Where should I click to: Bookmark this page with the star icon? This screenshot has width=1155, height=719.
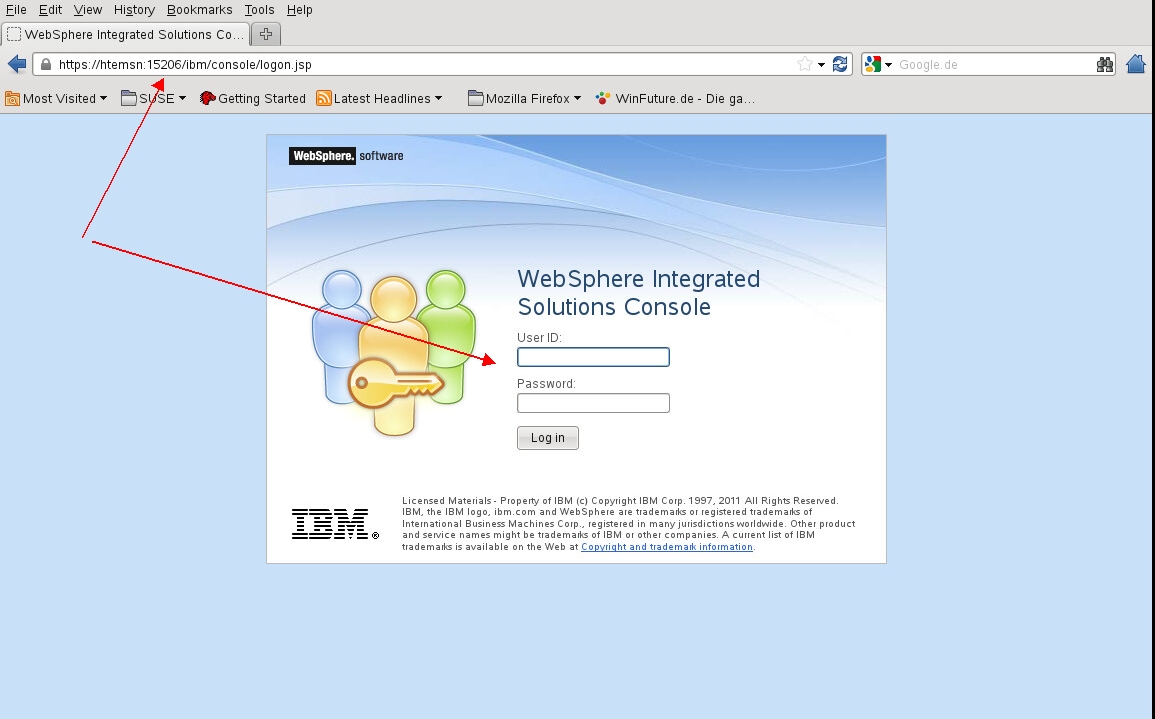tap(804, 65)
